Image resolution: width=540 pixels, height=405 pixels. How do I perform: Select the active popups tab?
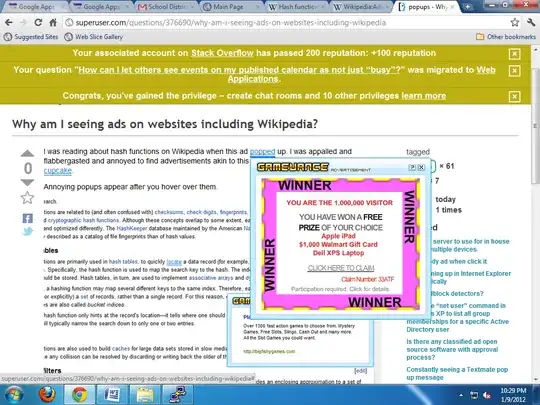click(427, 7)
